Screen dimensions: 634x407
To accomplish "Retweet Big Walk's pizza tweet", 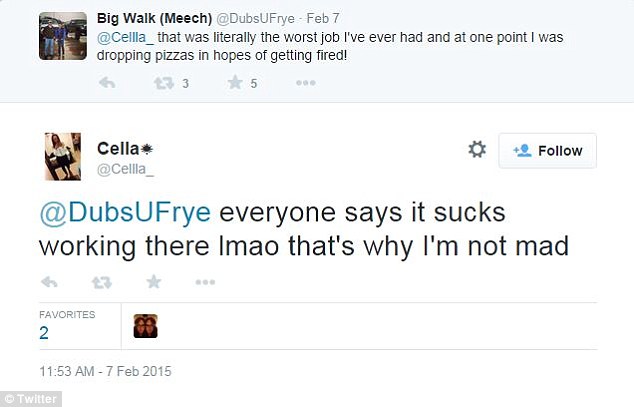I will (161, 83).
